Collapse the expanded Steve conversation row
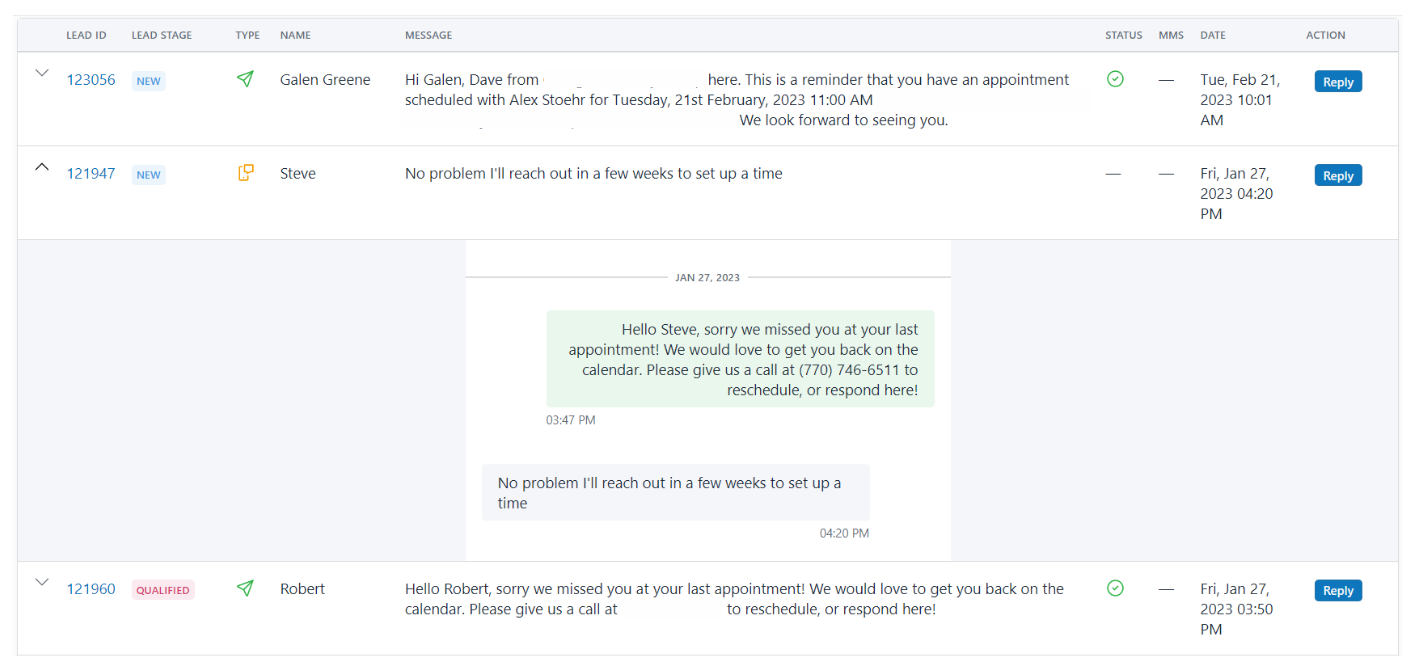 [x=42, y=167]
